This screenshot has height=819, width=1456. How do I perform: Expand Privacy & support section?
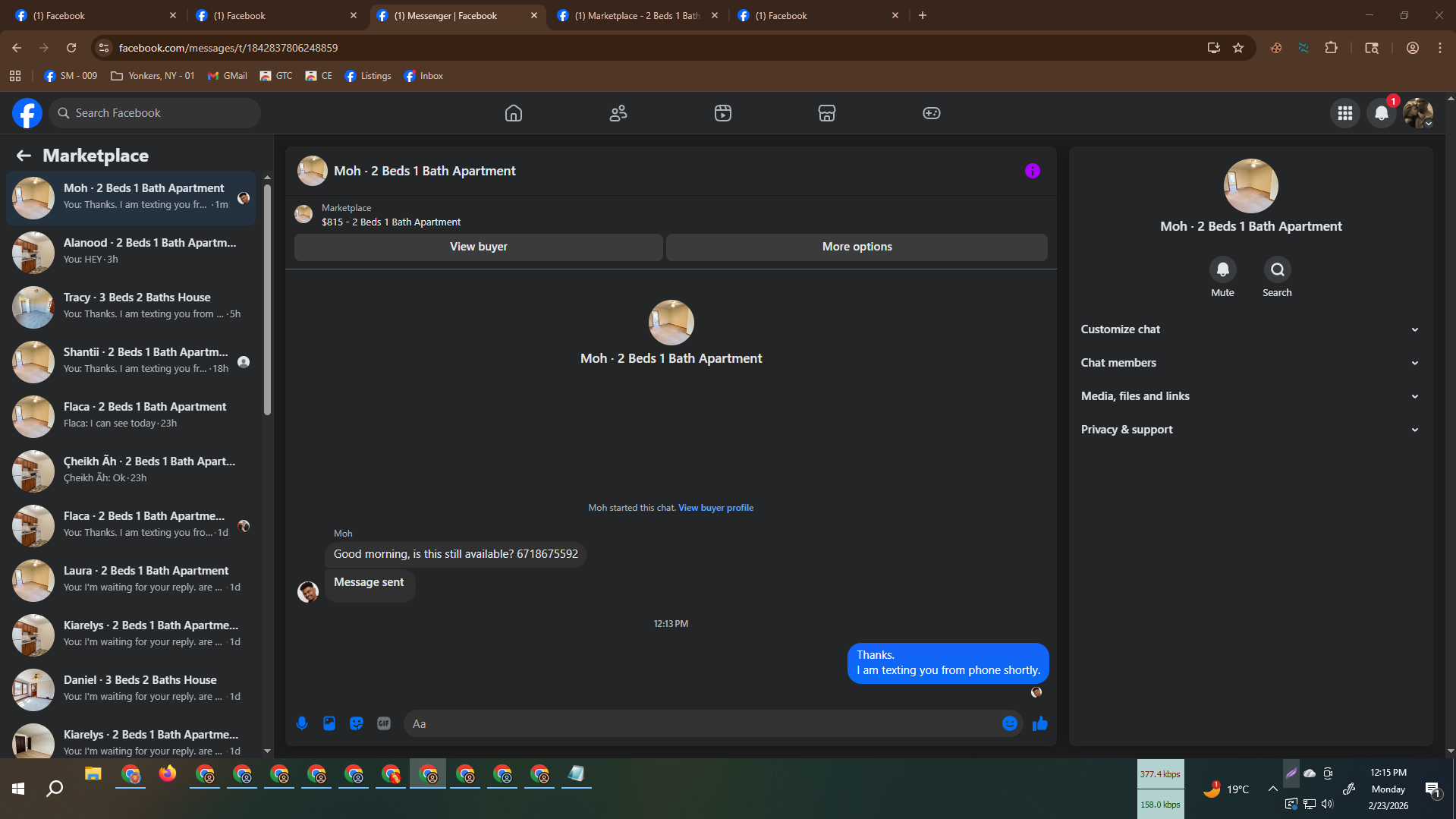point(1250,430)
